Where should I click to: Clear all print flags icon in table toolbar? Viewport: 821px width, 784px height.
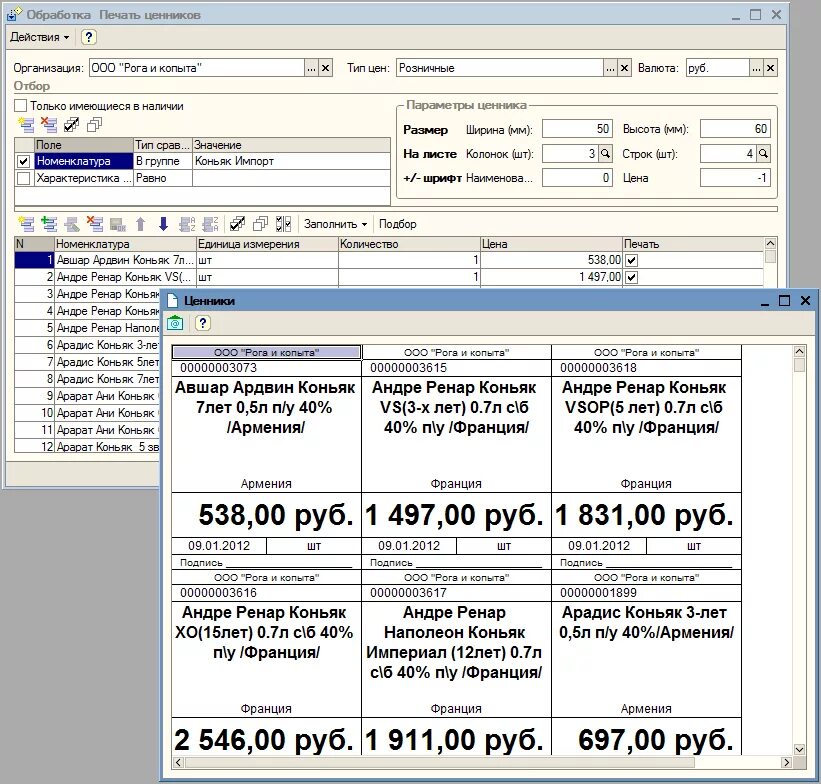260,224
